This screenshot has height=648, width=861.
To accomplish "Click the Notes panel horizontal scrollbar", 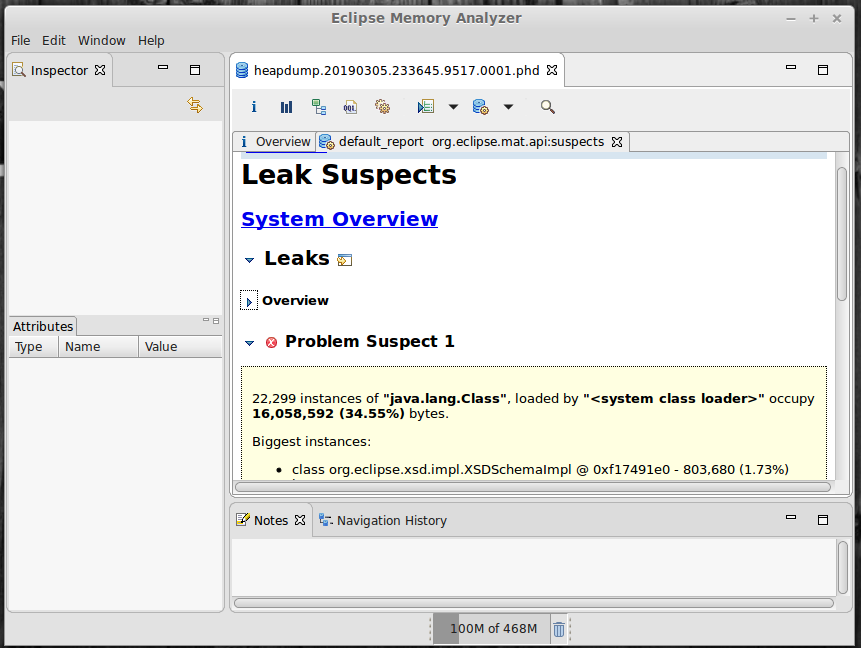I will coord(534,603).
